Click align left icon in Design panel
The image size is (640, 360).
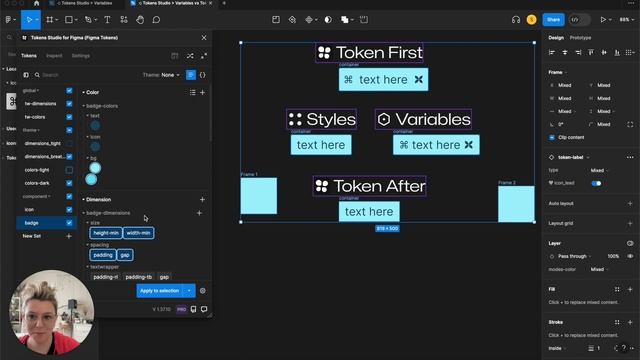(552, 52)
